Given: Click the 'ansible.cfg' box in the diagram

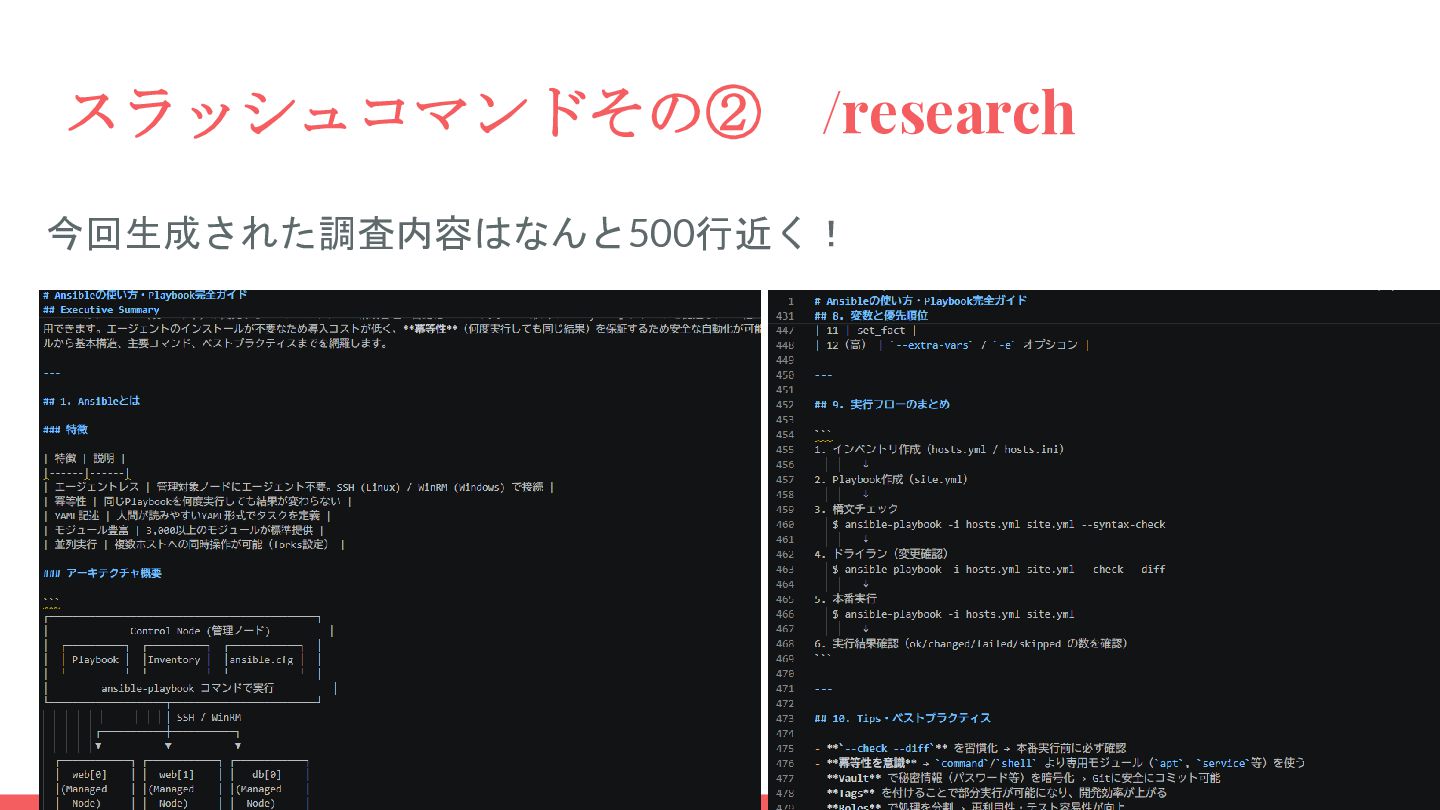Looking at the screenshot, I should pos(261,660).
